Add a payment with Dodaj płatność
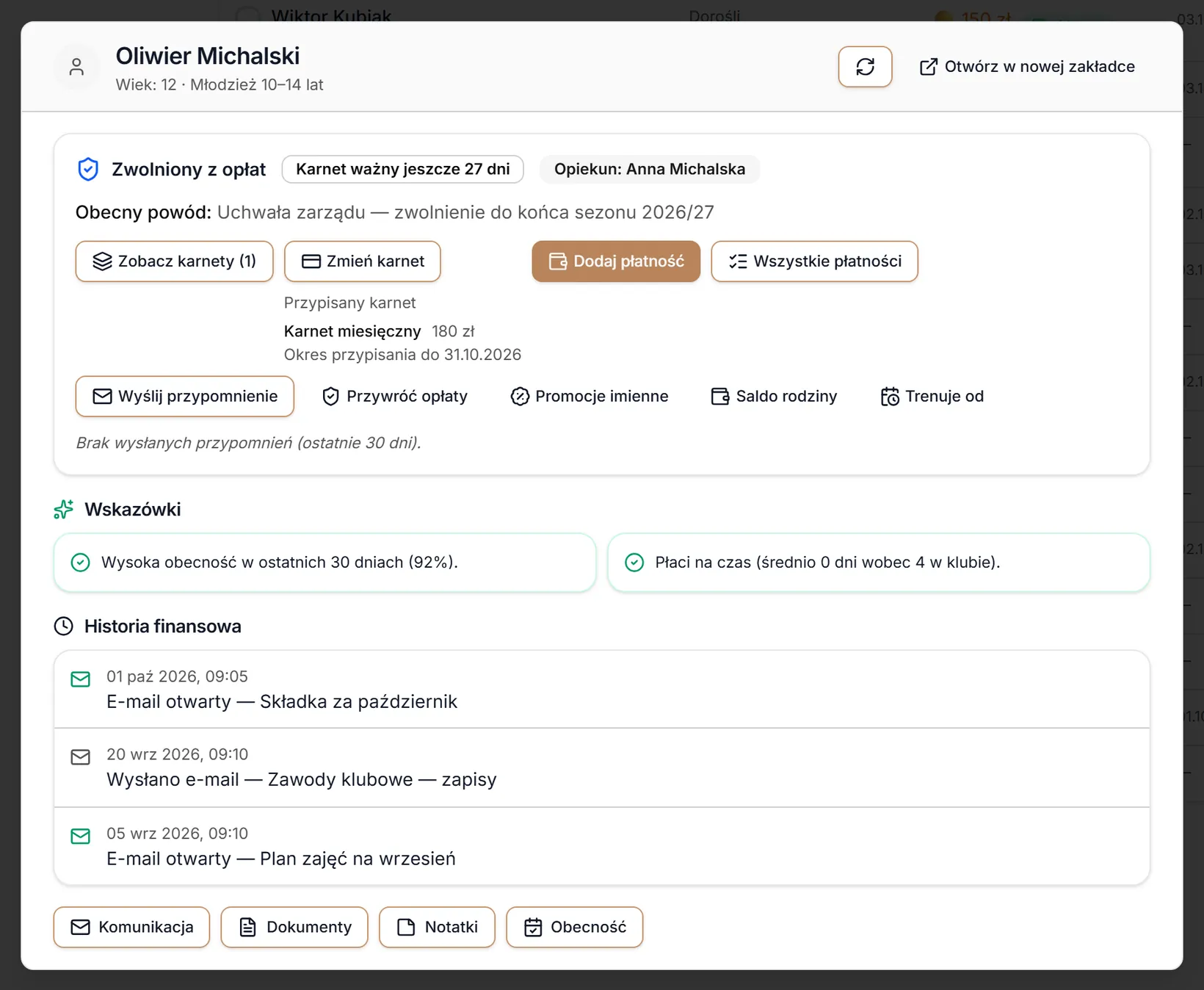The width and height of the screenshot is (1204, 990). tap(616, 261)
